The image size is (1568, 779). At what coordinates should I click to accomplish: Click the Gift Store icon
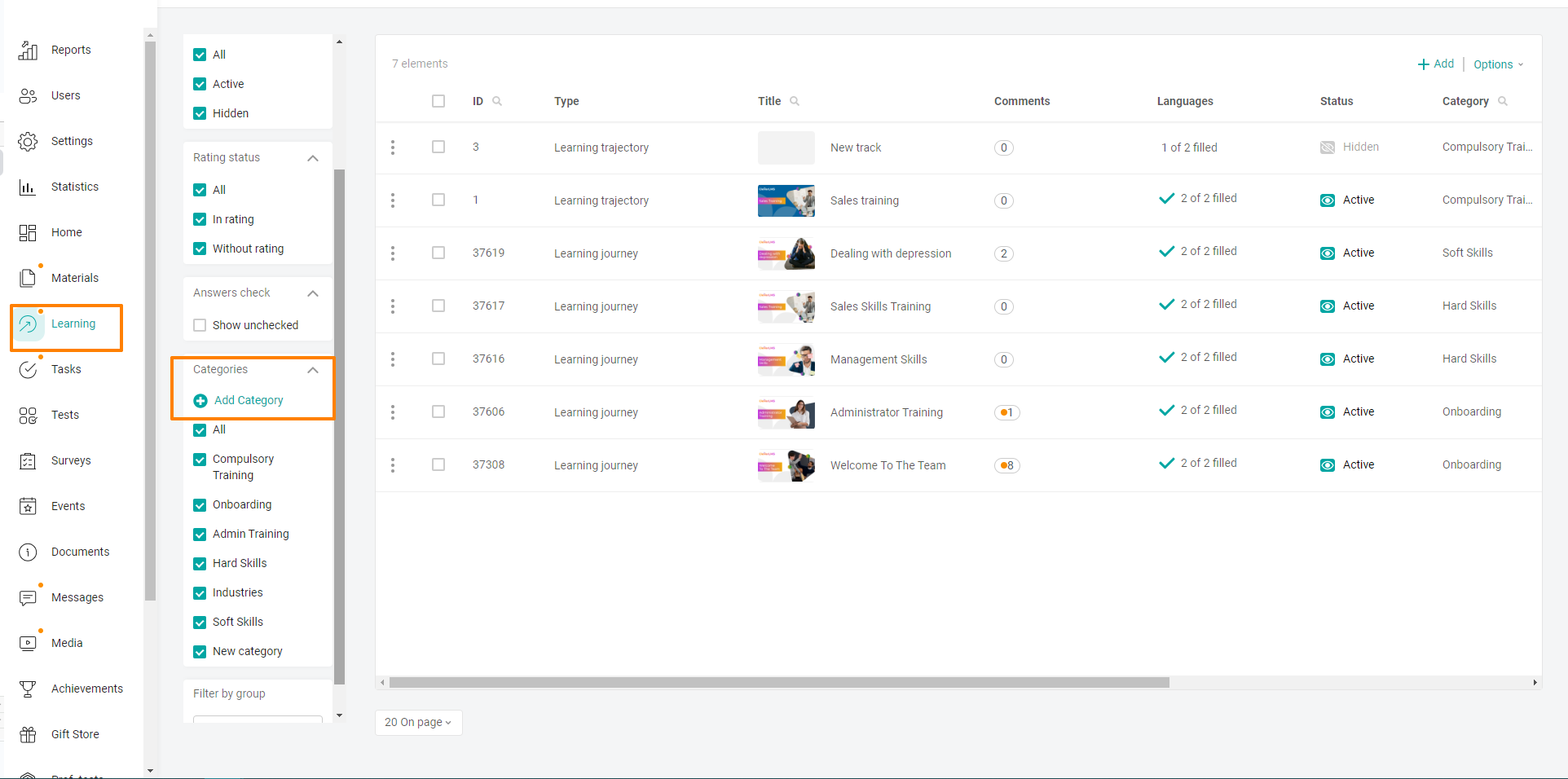(28, 735)
